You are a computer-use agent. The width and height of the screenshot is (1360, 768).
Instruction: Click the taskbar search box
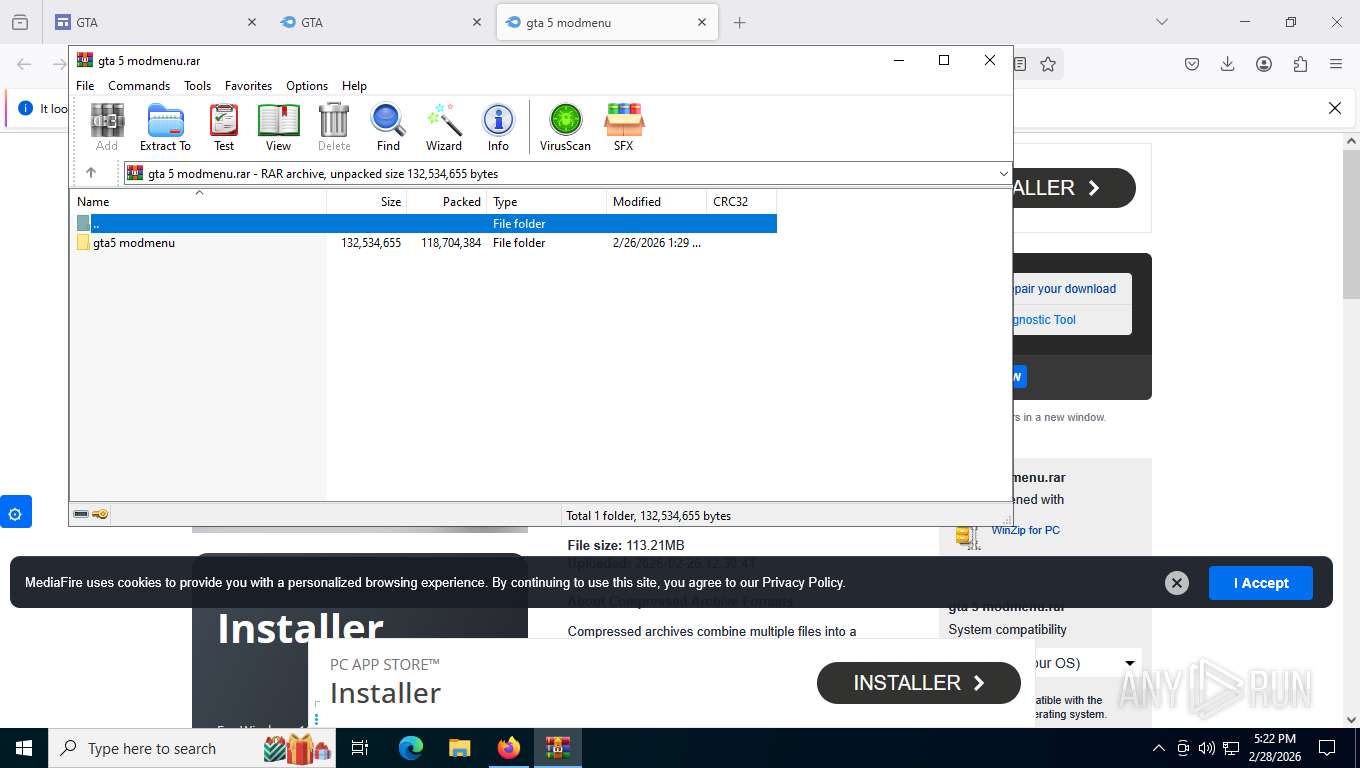point(193,748)
